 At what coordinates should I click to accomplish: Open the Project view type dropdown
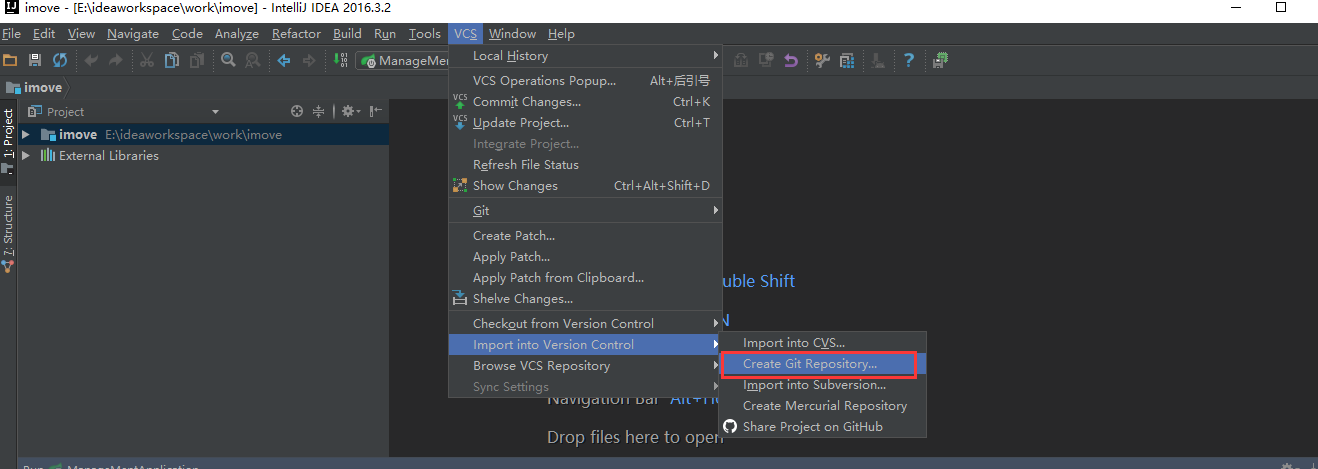pos(215,112)
